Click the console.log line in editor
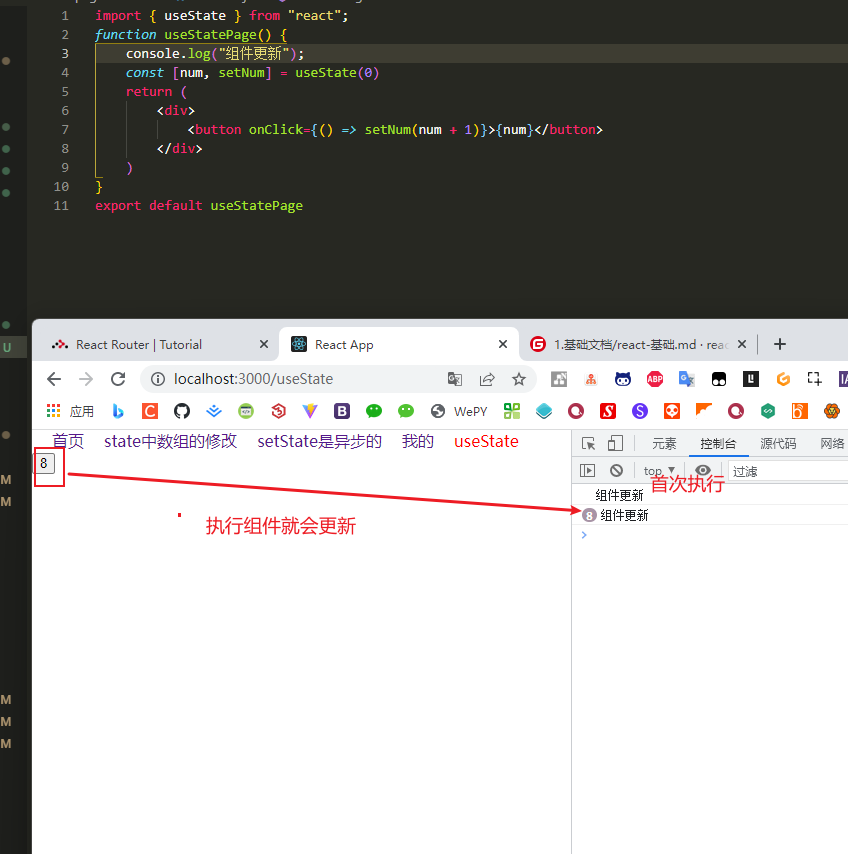The width and height of the screenshot is (848, 854). (215, 53)
